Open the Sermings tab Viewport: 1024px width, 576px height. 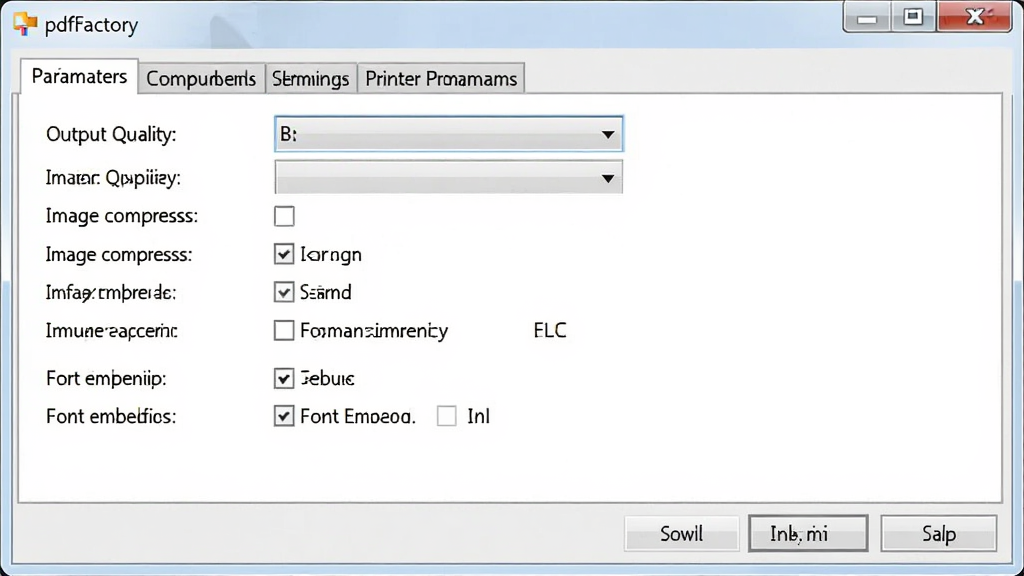click(x=311, y=78)
